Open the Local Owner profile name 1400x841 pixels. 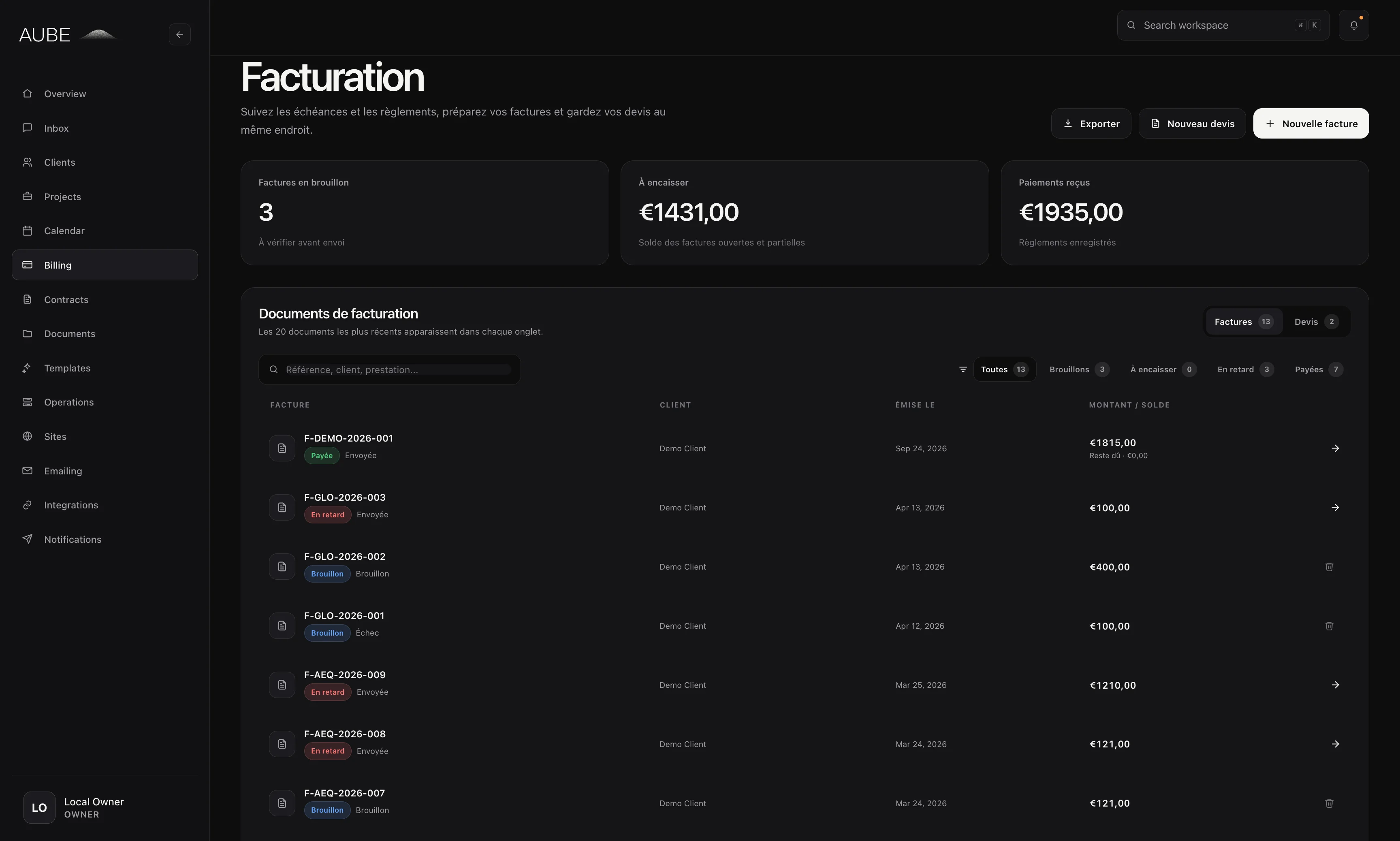point(94,802)
